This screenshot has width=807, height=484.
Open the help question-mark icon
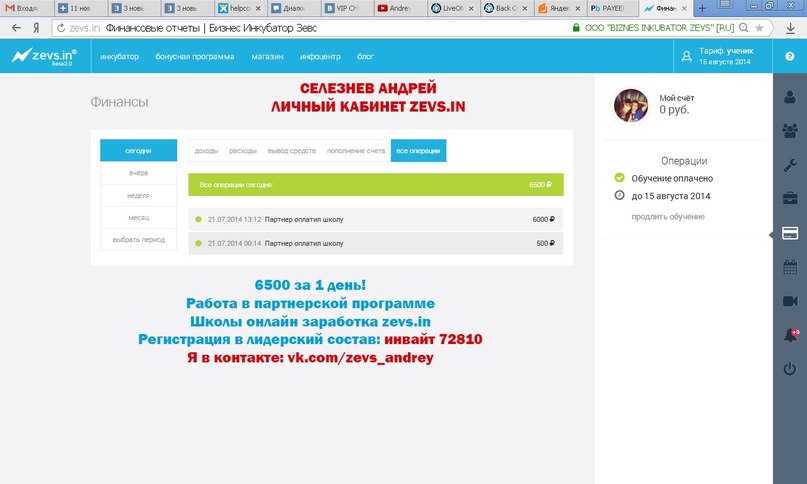coord(790,56)
